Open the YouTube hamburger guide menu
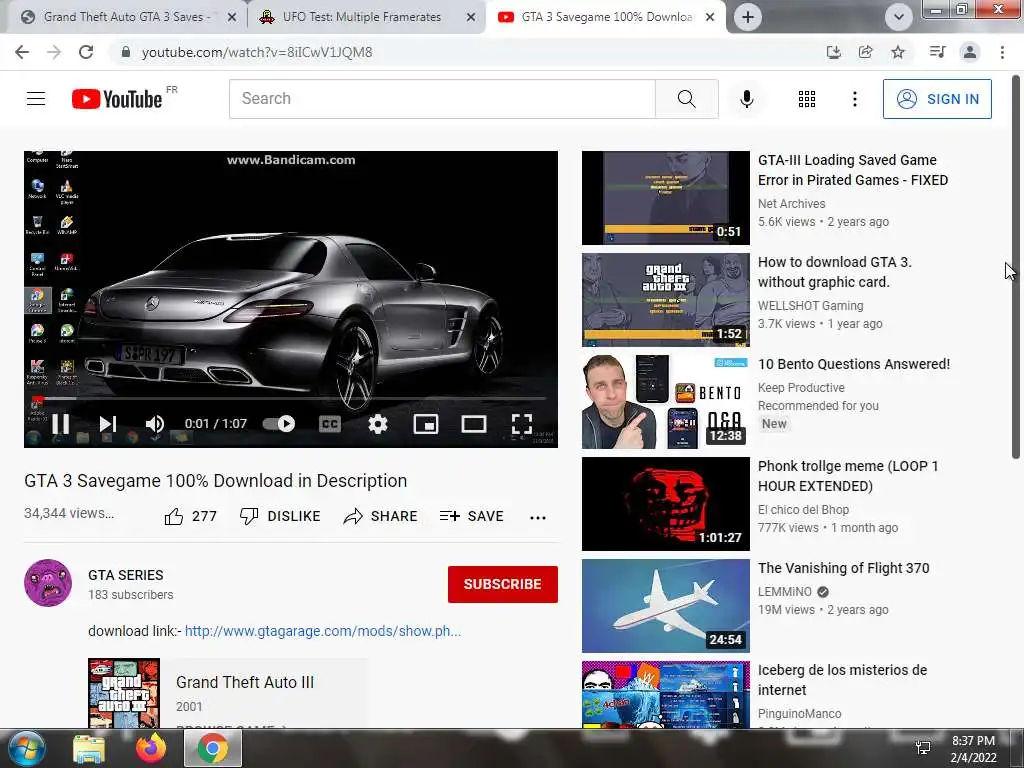 [x=36, y=99]
